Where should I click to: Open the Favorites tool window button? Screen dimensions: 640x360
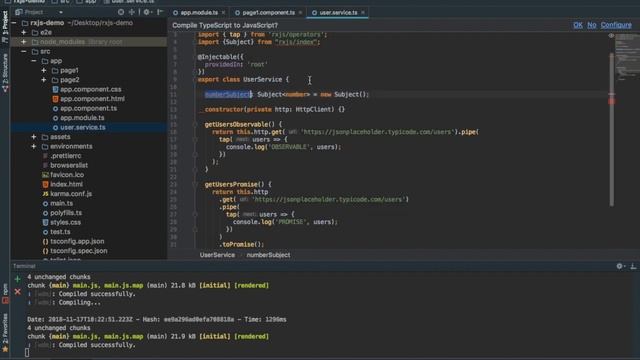(5, 333)
